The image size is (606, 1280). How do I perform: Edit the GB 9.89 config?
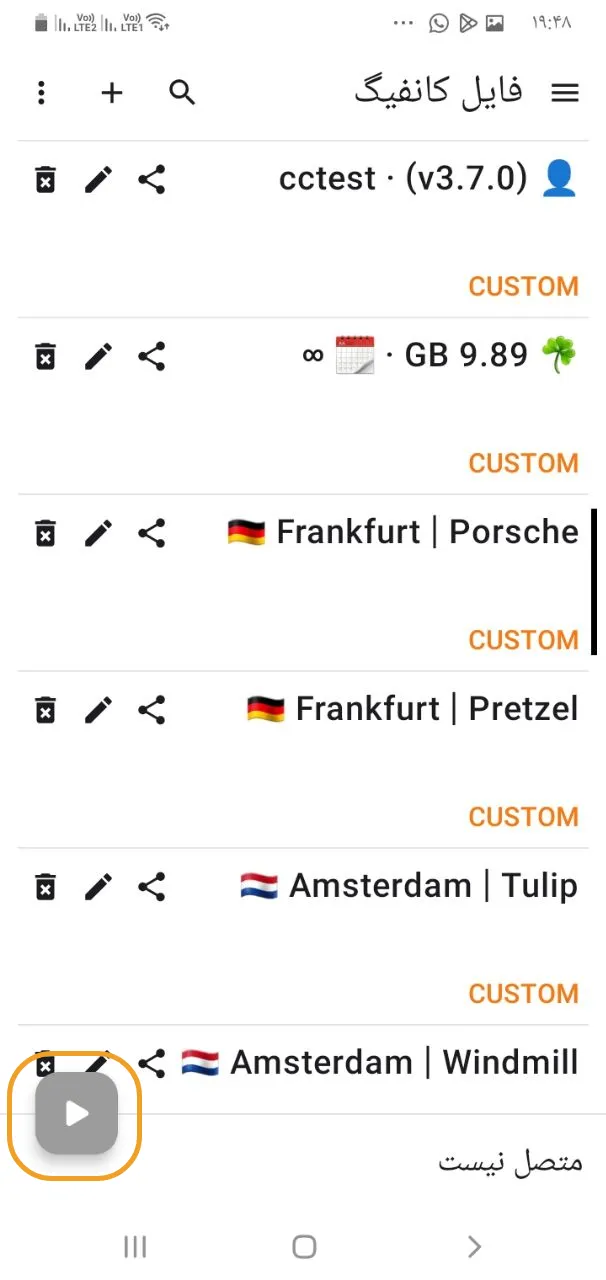coord(98,356)
